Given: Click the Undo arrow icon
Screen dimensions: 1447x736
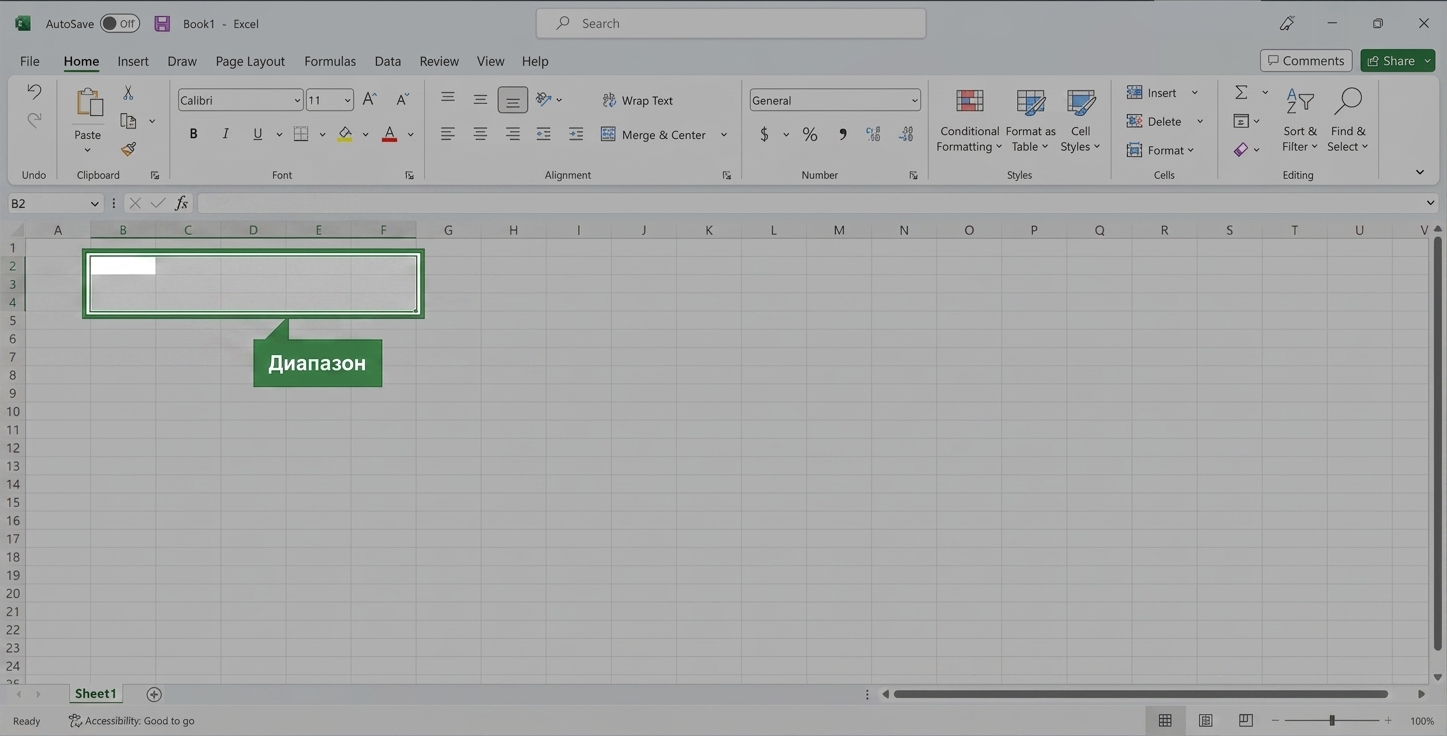Looking at the screenshot, I should click(x=34, y=92).
